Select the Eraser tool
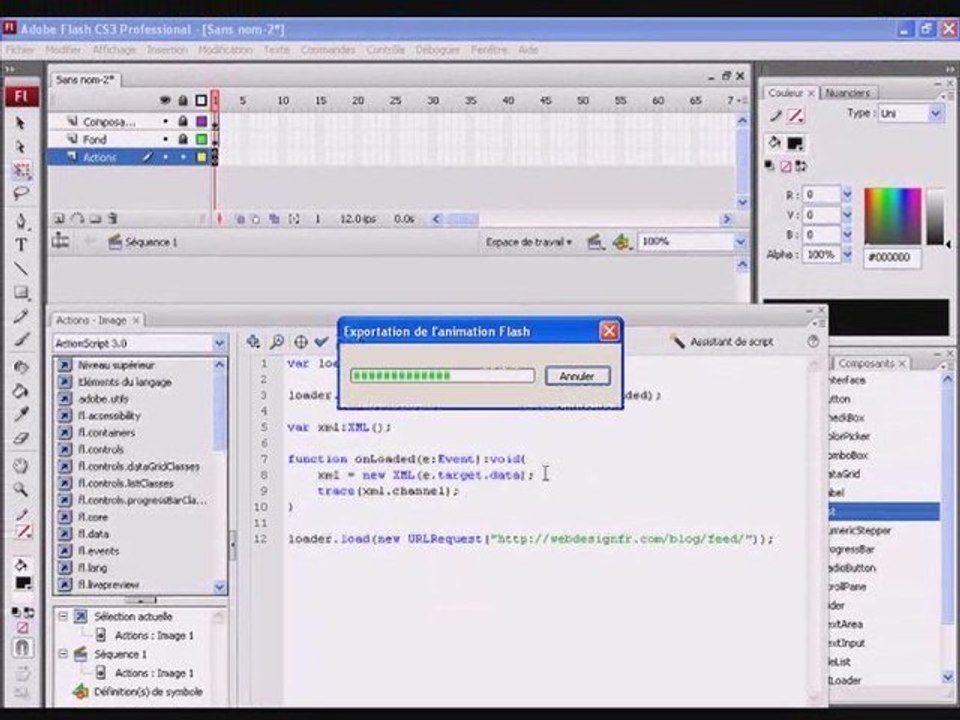 tap(21, 438)
